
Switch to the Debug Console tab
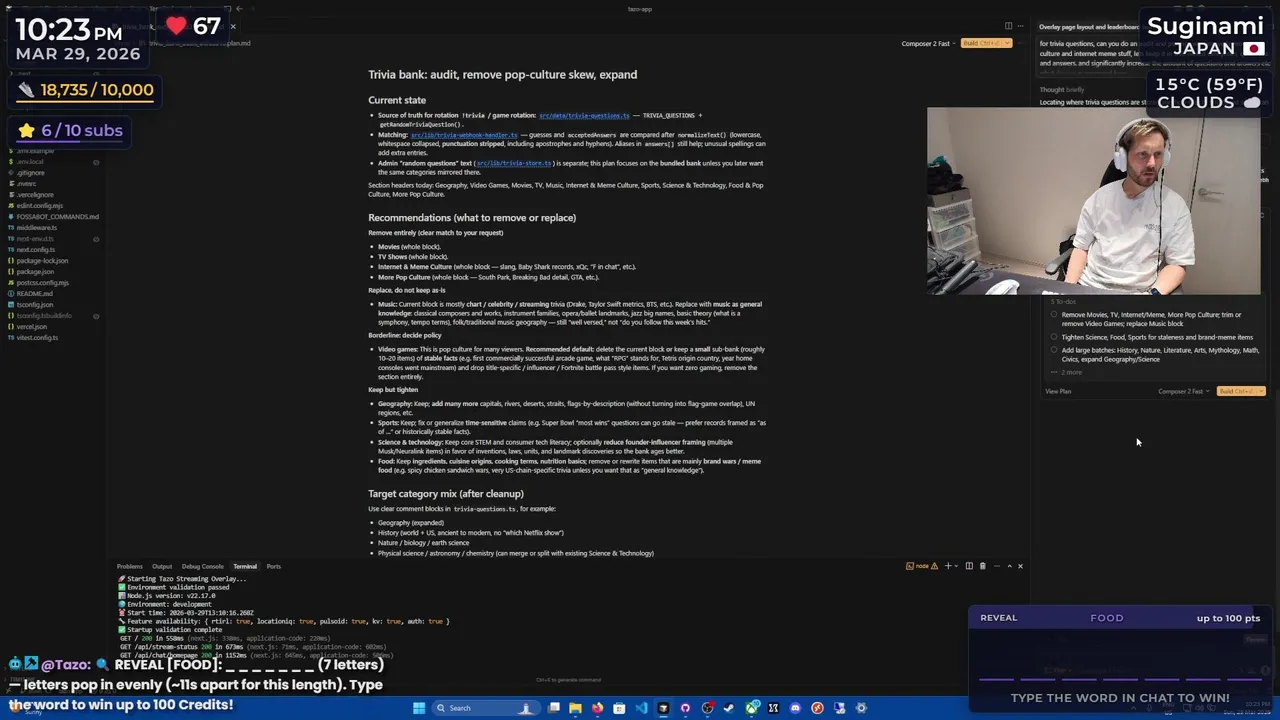click(203, 566)
